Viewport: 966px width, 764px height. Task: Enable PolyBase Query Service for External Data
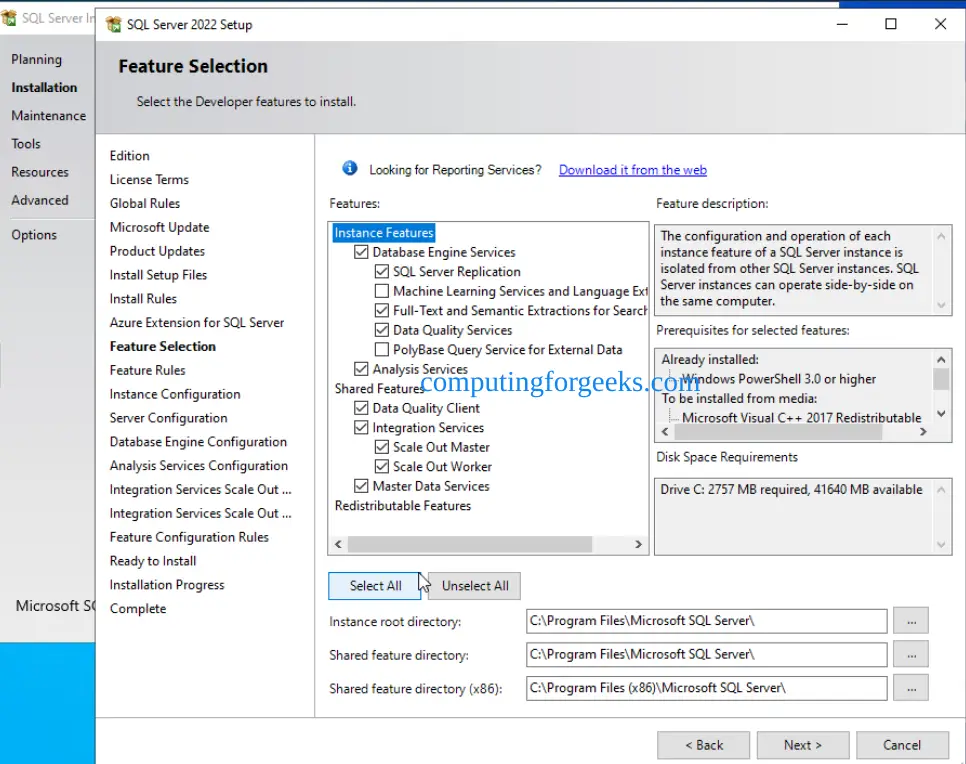(x=382, y=349)
